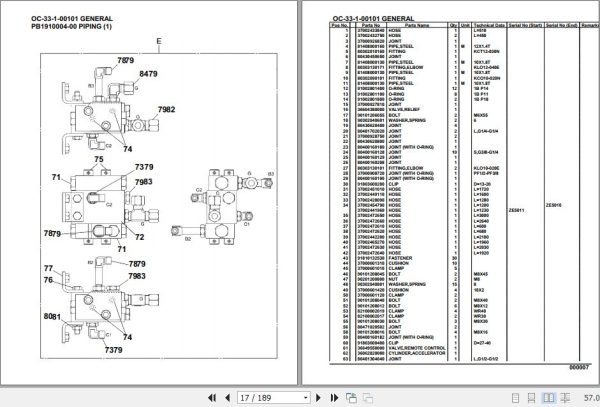Click the CYLINDER,ACCELERATOR row name
The image size is (600, 407).
click(417, 353)
